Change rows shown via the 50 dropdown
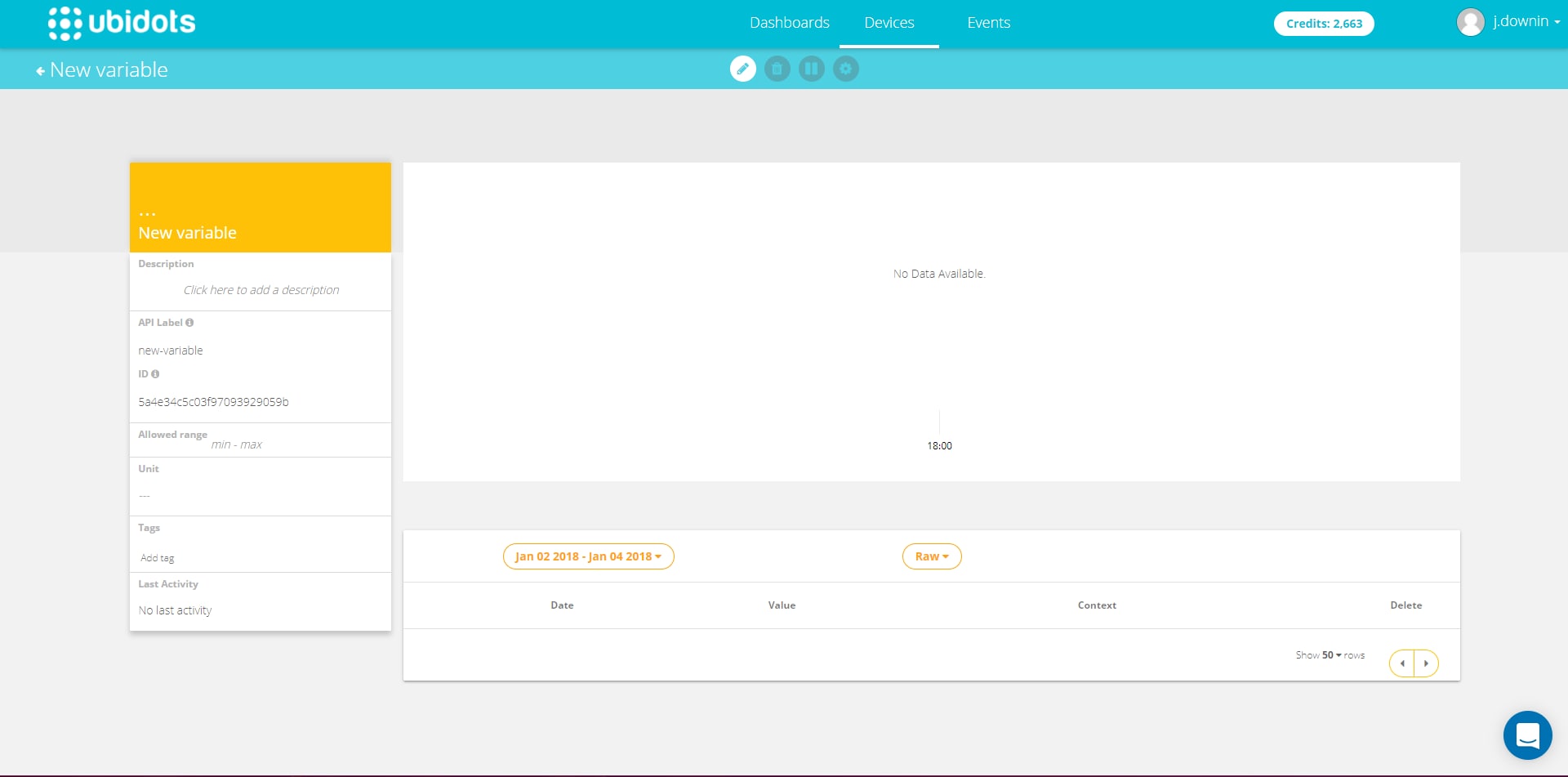This screenshot has height=777, width=1568. [1331, 654]
